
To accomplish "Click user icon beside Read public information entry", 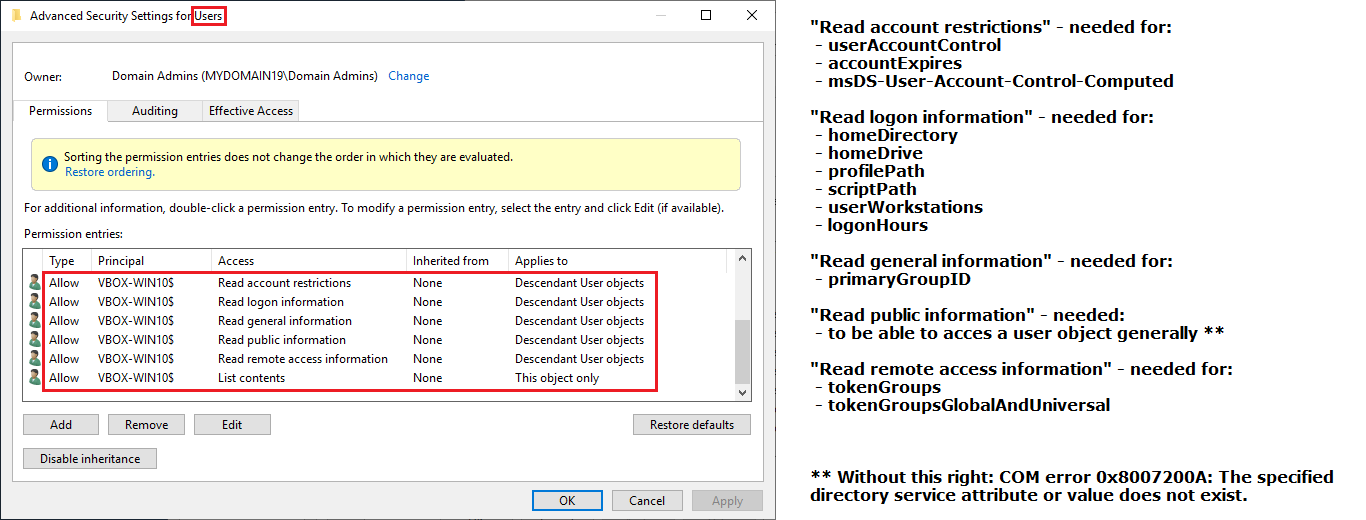I will [35, 340].
